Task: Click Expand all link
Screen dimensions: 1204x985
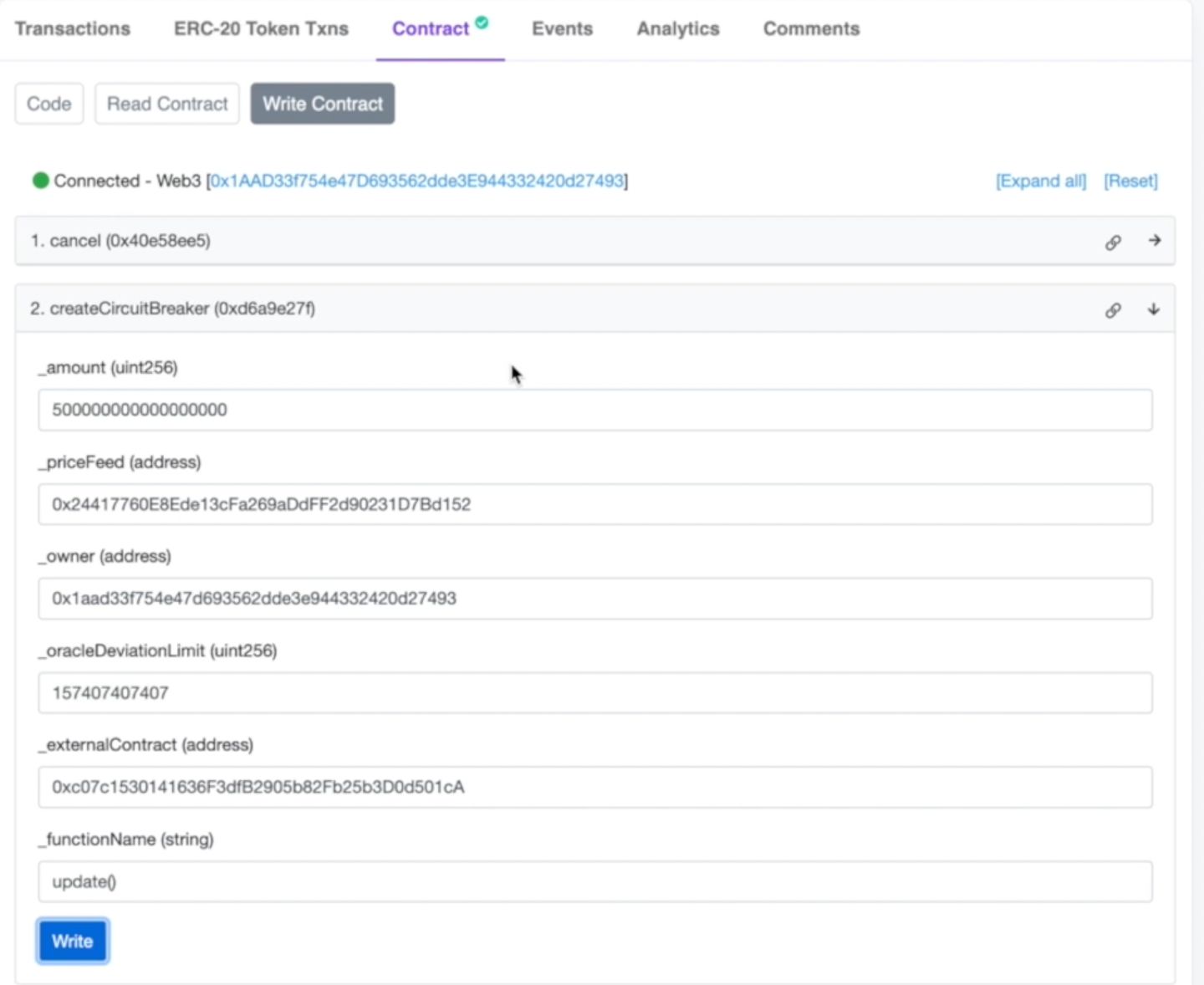Action: pos(1041,181)
